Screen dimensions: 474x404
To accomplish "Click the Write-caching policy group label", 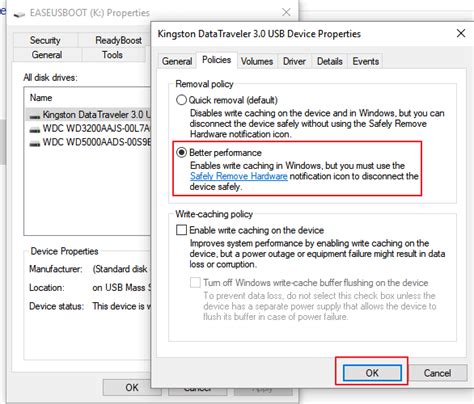I will (214, 214).
